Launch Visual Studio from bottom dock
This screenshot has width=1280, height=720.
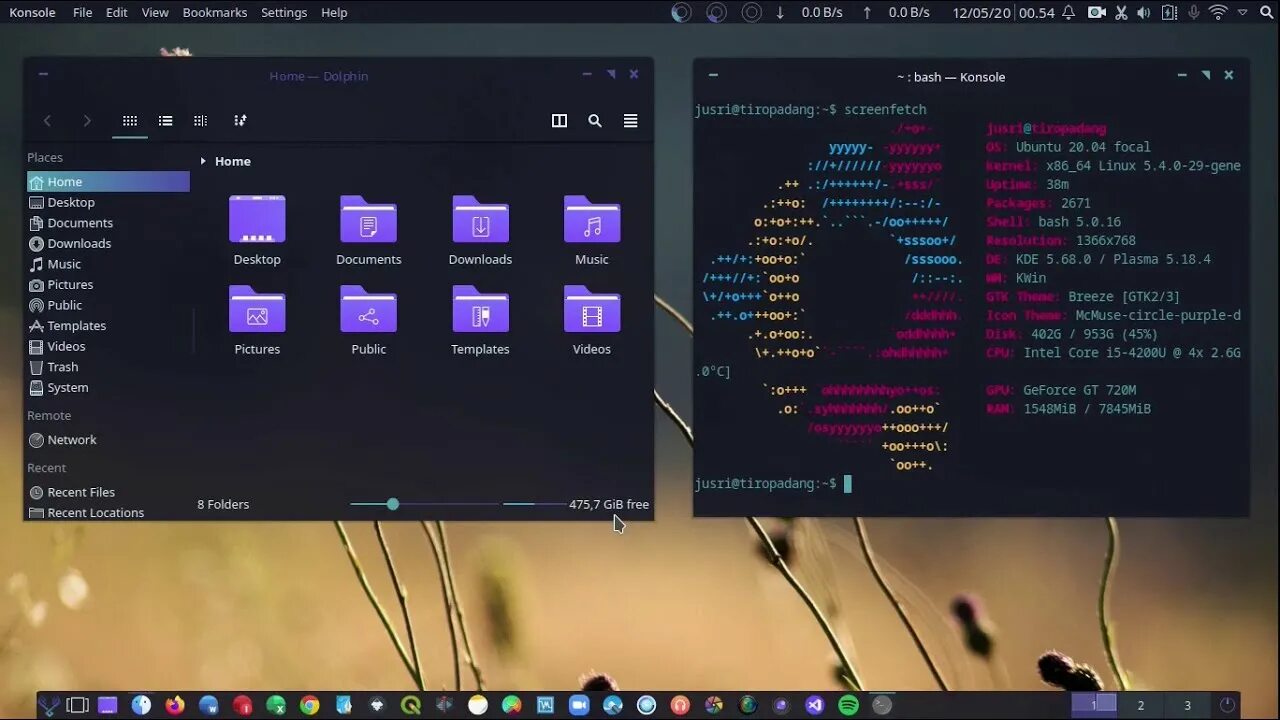815,705
